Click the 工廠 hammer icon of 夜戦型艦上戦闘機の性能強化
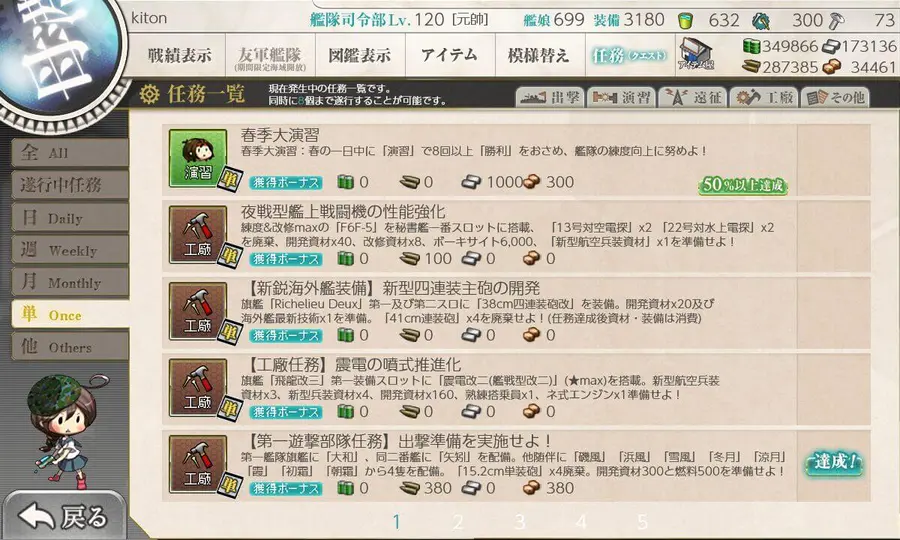 198,234
